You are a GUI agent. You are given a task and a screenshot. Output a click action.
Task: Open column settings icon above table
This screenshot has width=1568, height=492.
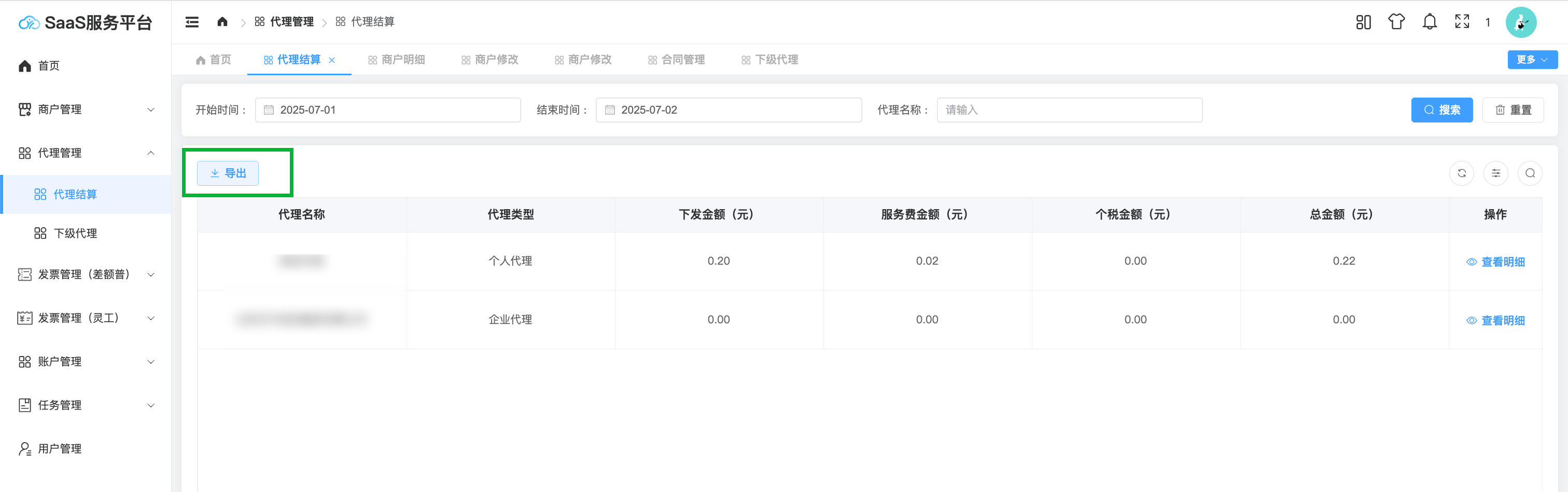click(1495, 173)
